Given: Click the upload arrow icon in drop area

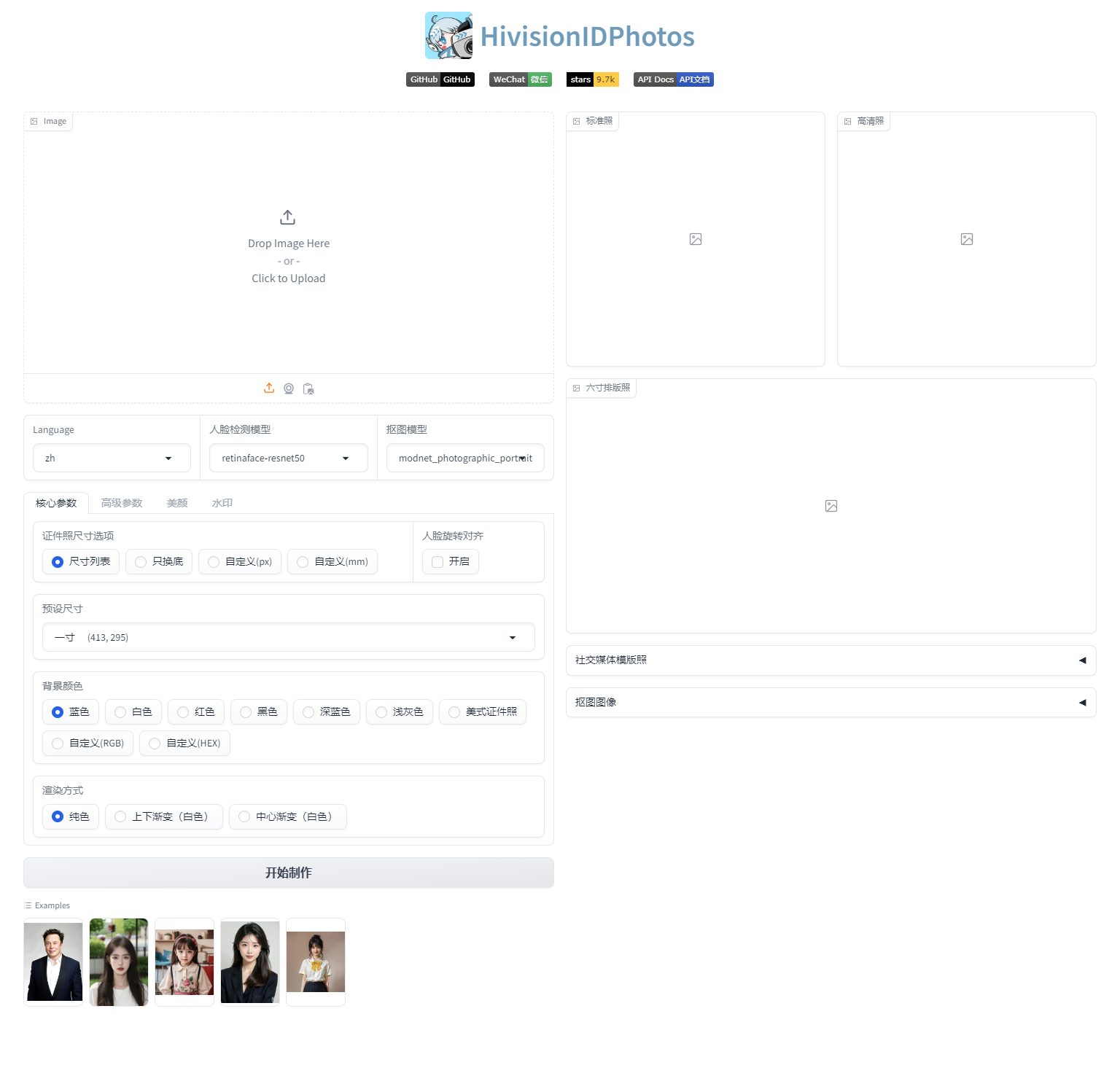Looking at the screenshot, I should (x=288, y=217).
